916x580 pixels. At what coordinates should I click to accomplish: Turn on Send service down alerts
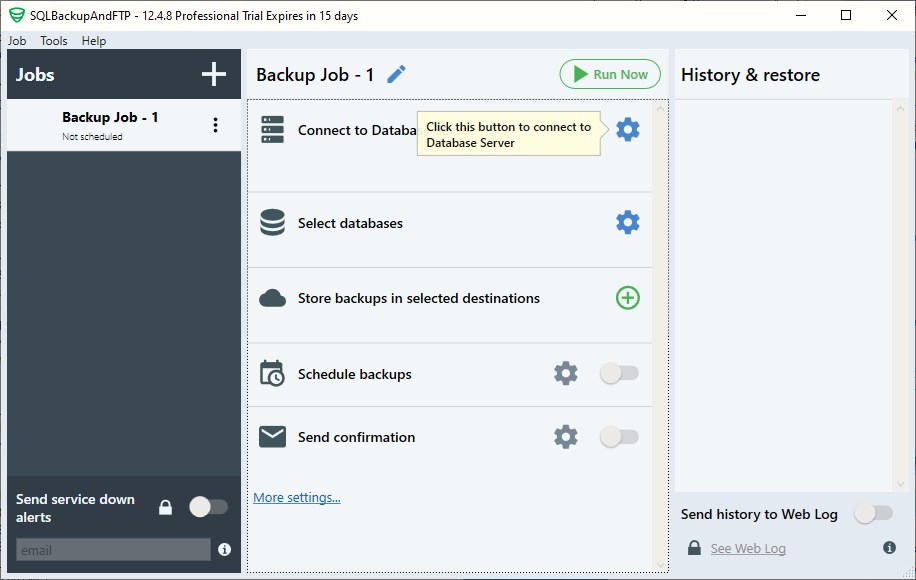click(x=208, y=507)
